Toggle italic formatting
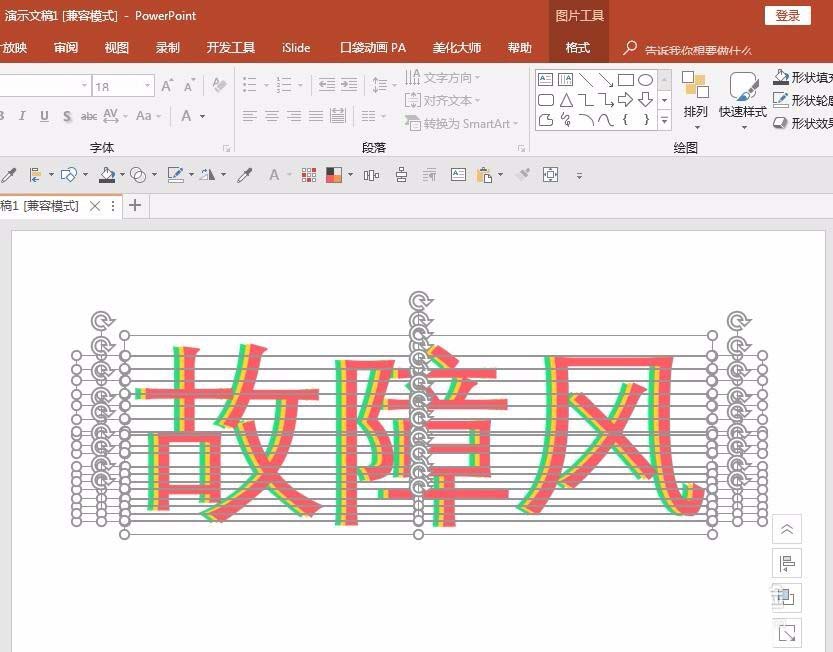Viewport: 833px width, 652px height. coord(23,117)
